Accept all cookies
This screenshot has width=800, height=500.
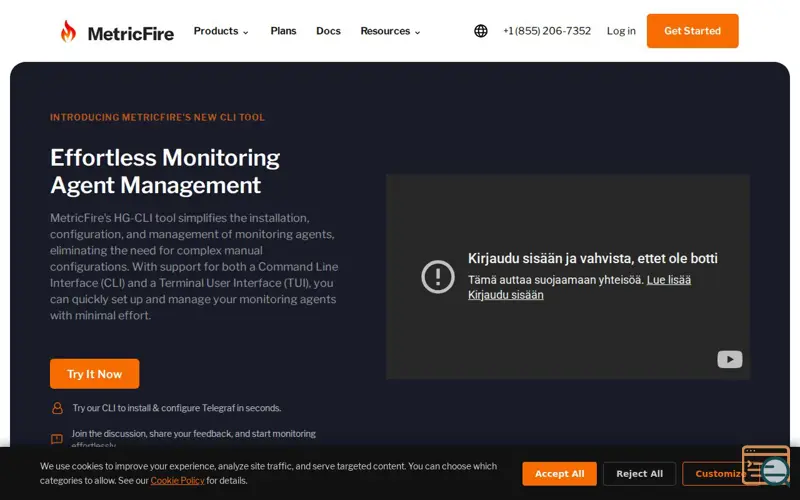(x=559, y=474)
